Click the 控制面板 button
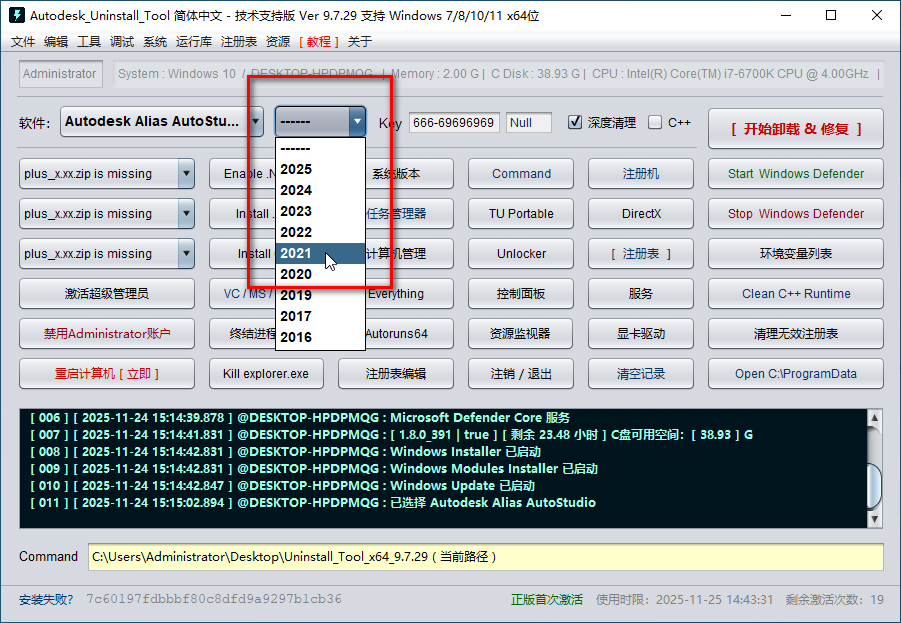This screenshot has height=623, width=901. (521, 294)
